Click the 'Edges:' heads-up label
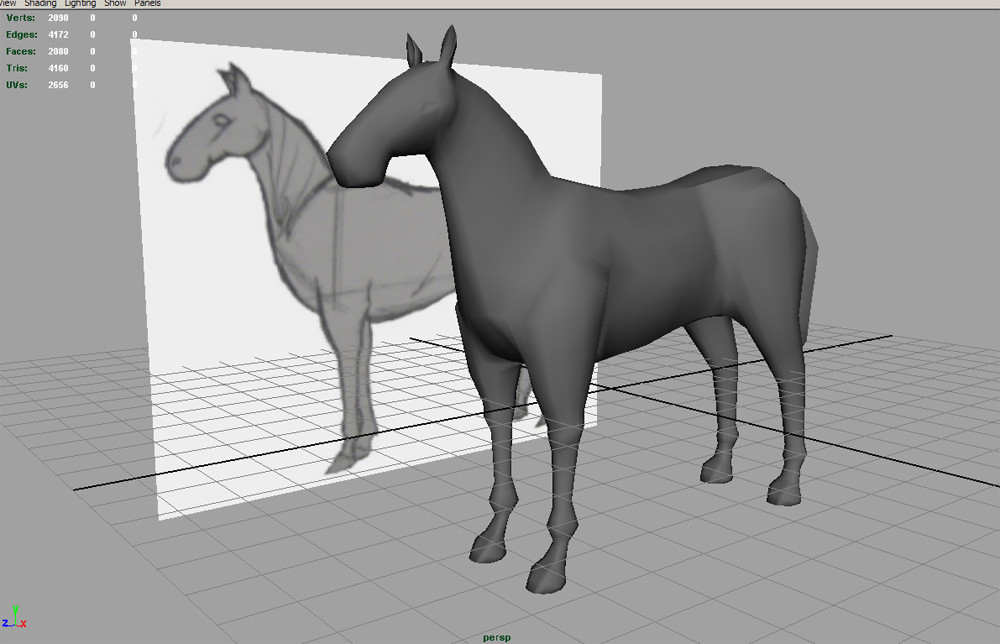 click(x=22, y=34)
